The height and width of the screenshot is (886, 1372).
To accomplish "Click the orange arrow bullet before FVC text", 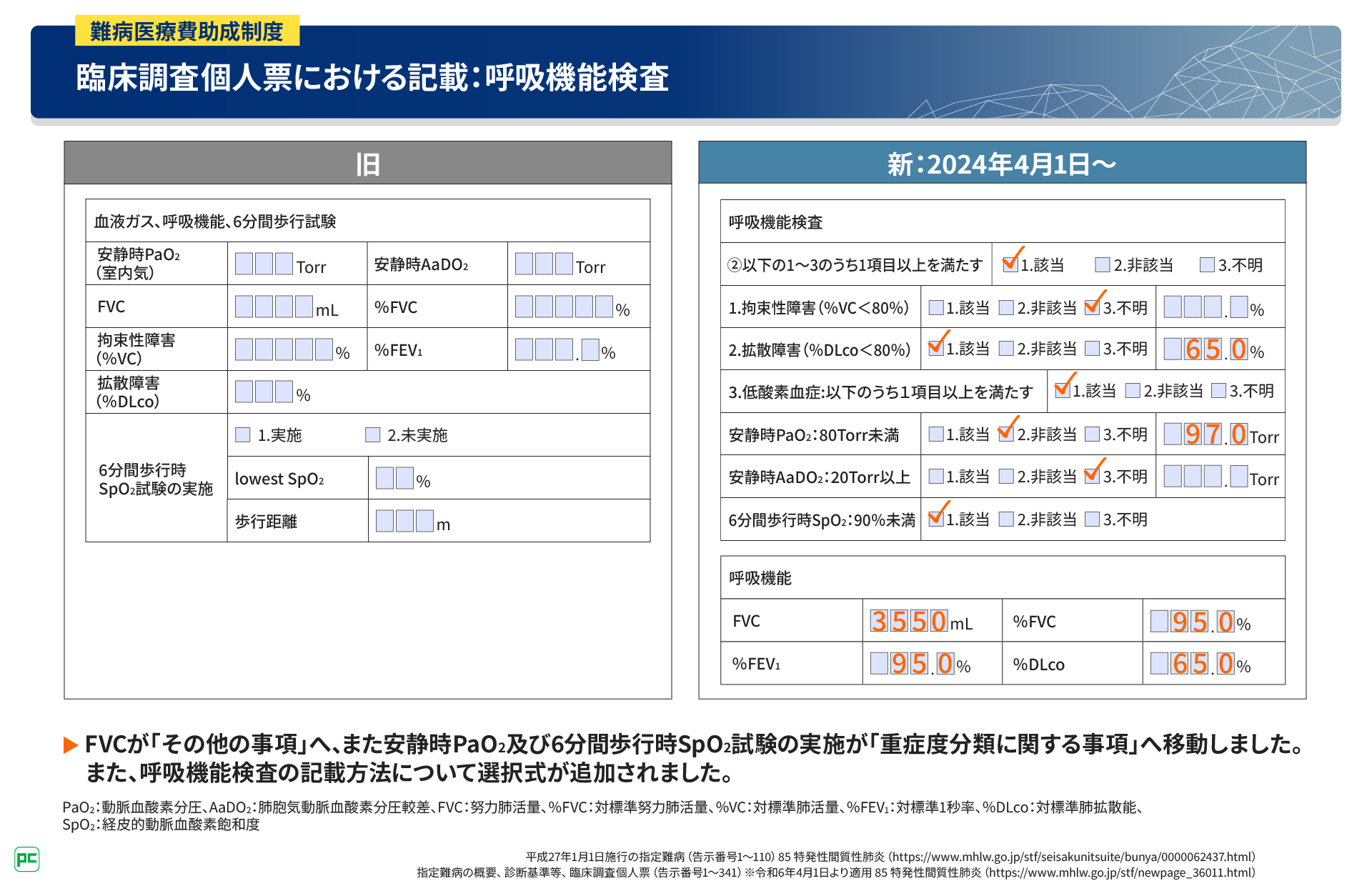I will pos(71,745).
